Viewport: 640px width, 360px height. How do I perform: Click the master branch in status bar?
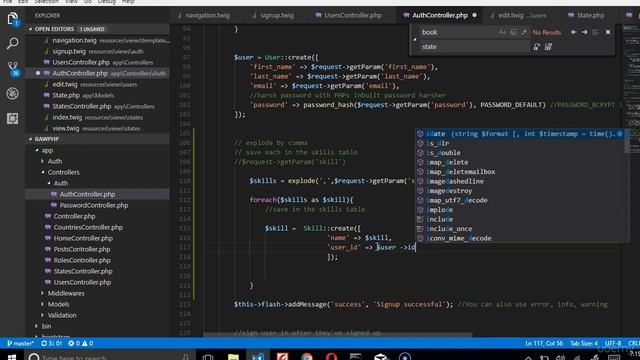pyautogui.click(x=20, y=343)
